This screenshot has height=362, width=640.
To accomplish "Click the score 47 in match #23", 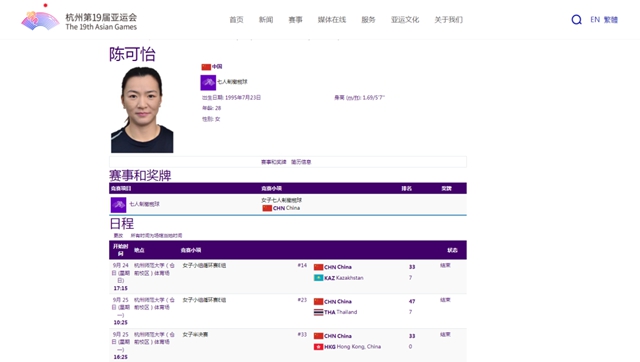I will (x=412, y=302).
